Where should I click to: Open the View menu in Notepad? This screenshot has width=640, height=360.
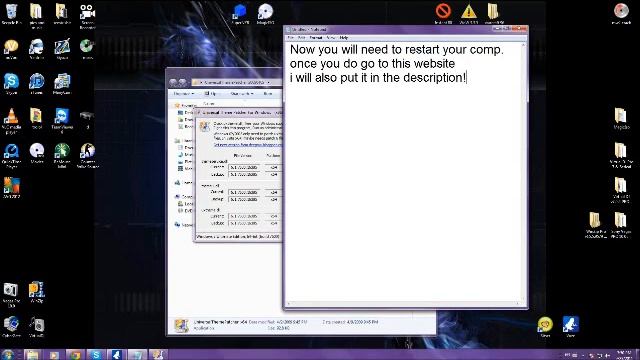tap(331, 38)
